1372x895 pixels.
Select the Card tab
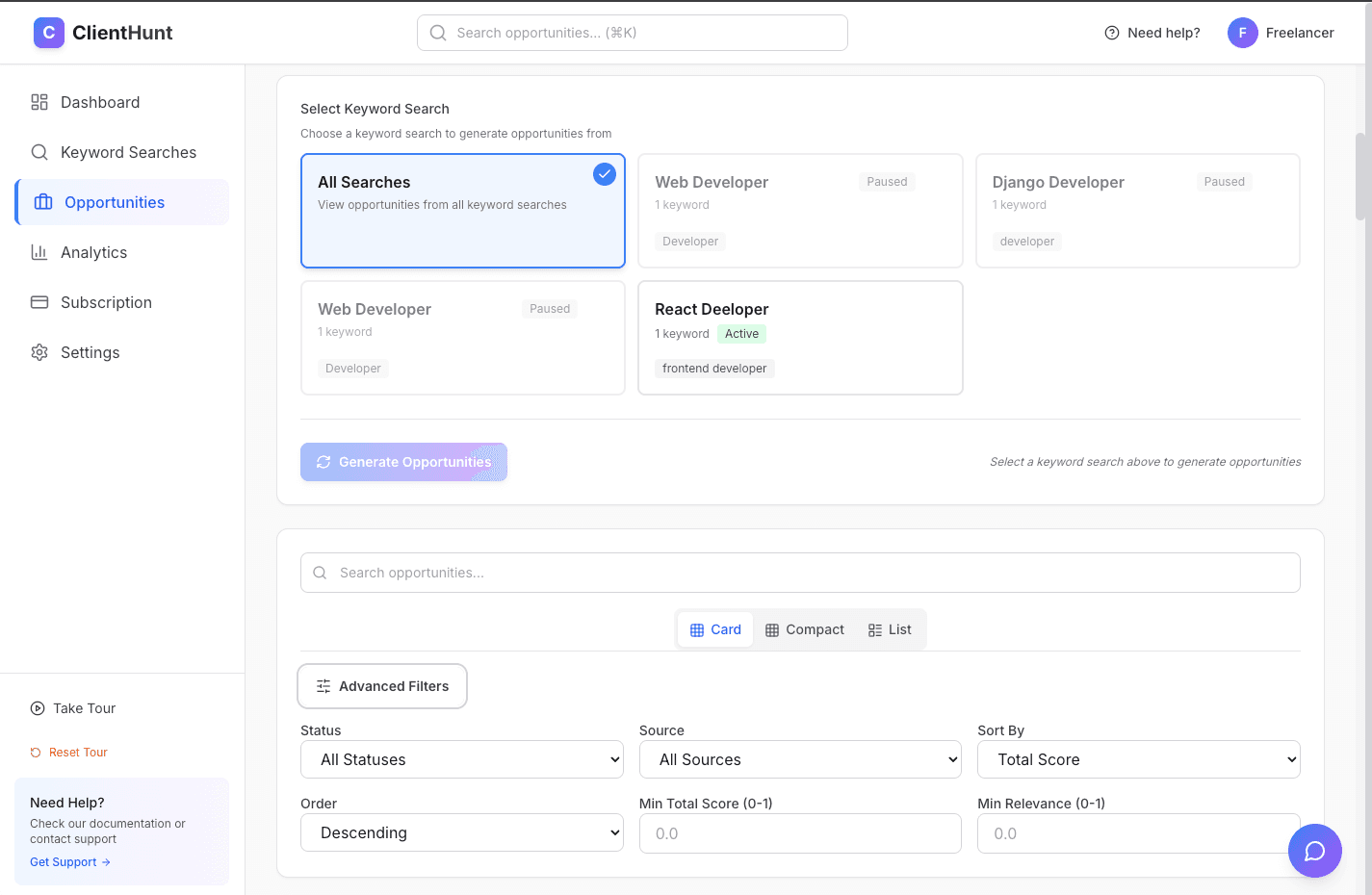(x=714, y=628)
